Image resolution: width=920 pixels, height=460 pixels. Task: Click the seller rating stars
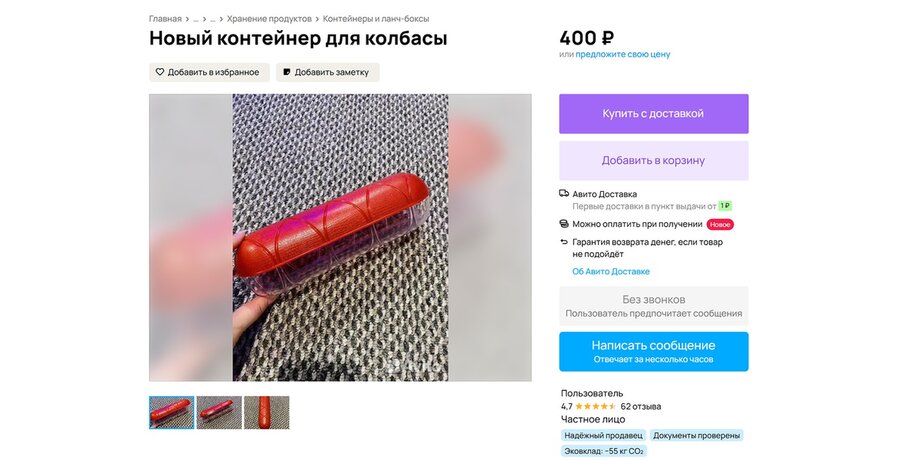[x=596, y=406]
